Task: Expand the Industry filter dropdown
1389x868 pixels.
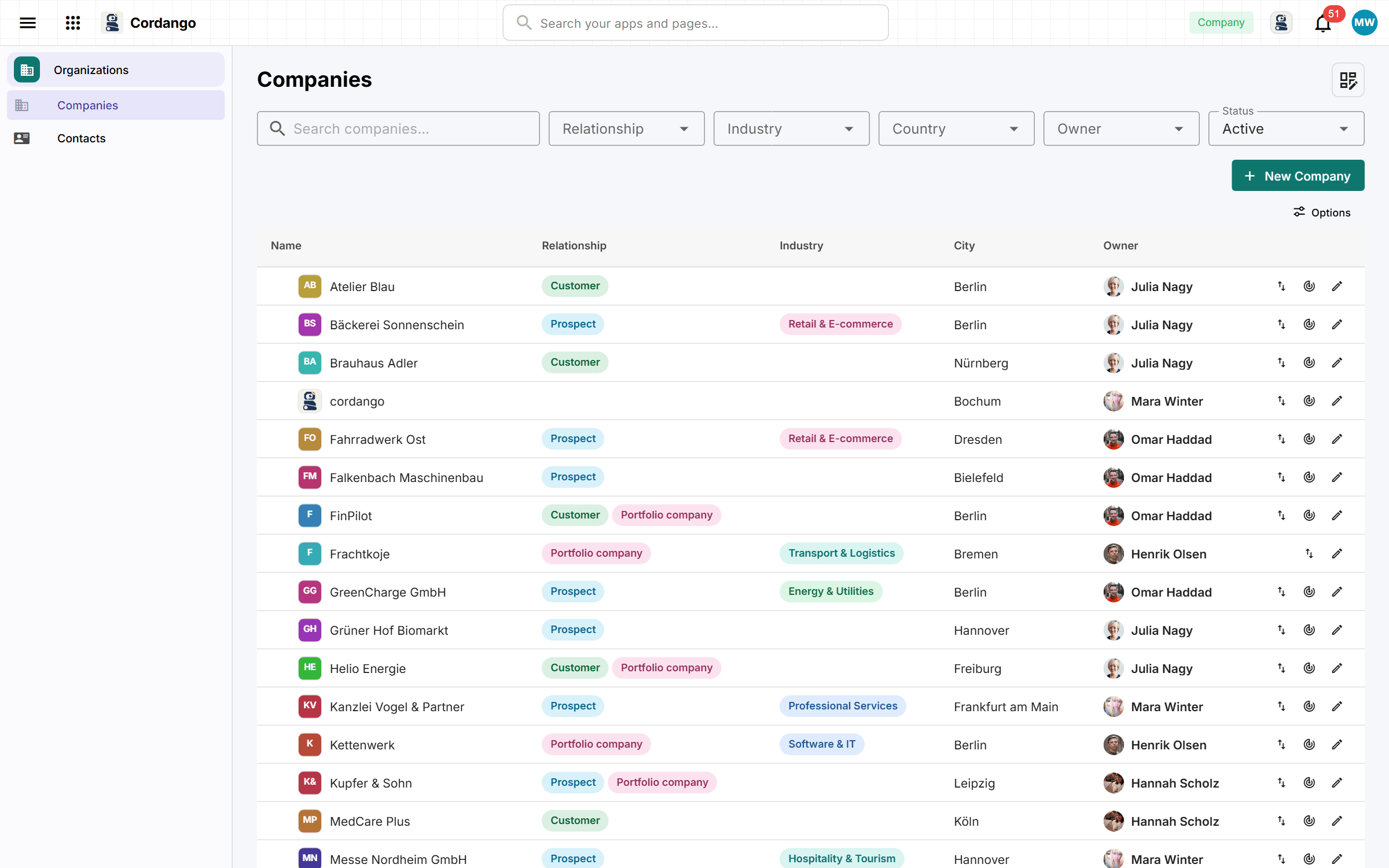Action: pyautogui.click(x=791, y=128)
